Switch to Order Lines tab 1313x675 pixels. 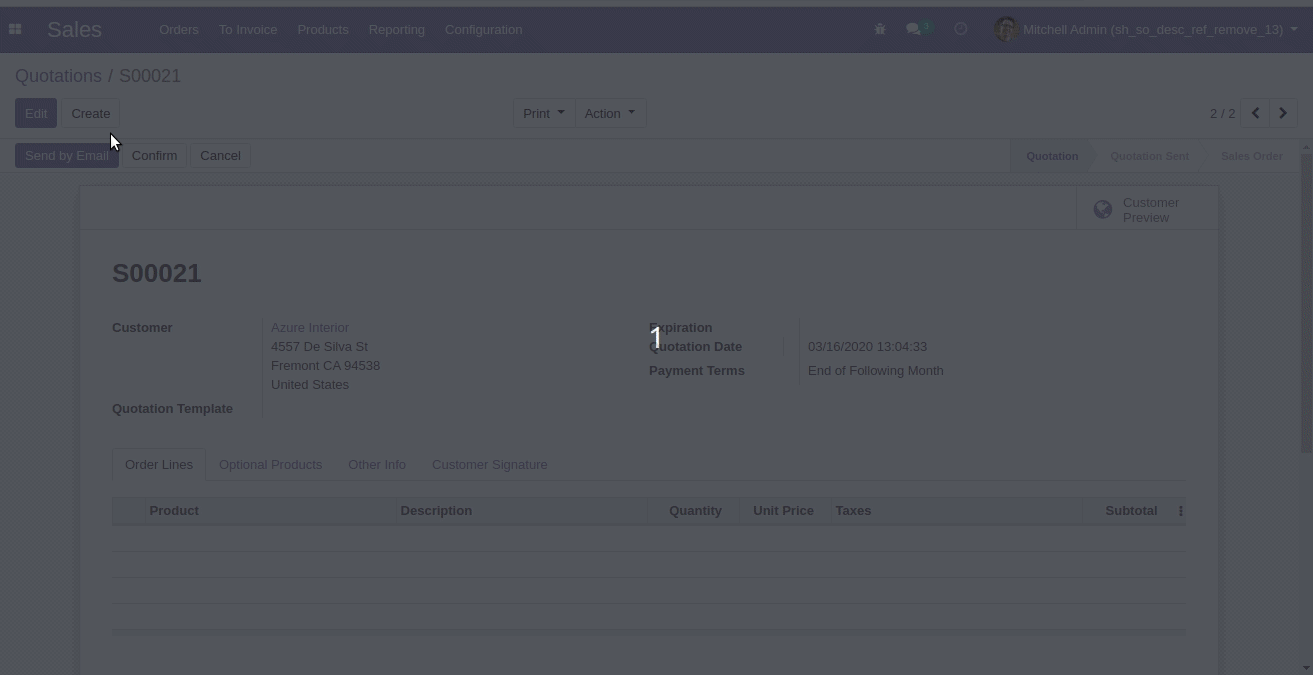pyautogui.click(x=159, y=464)
